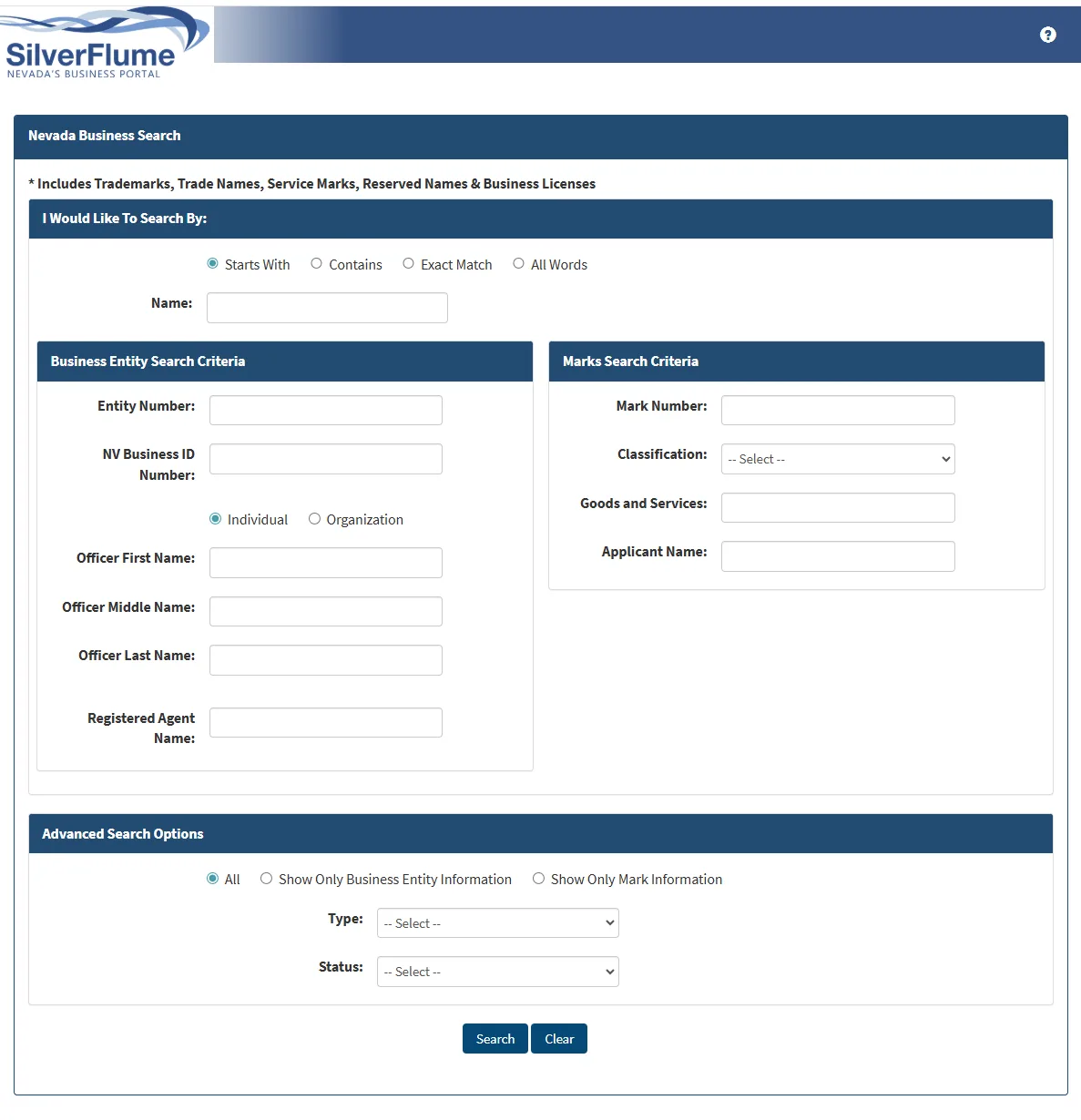The height and width of the screenshot is (1120, 1081).
Task: Focus the Name input field
Action: tap(327, 308)
